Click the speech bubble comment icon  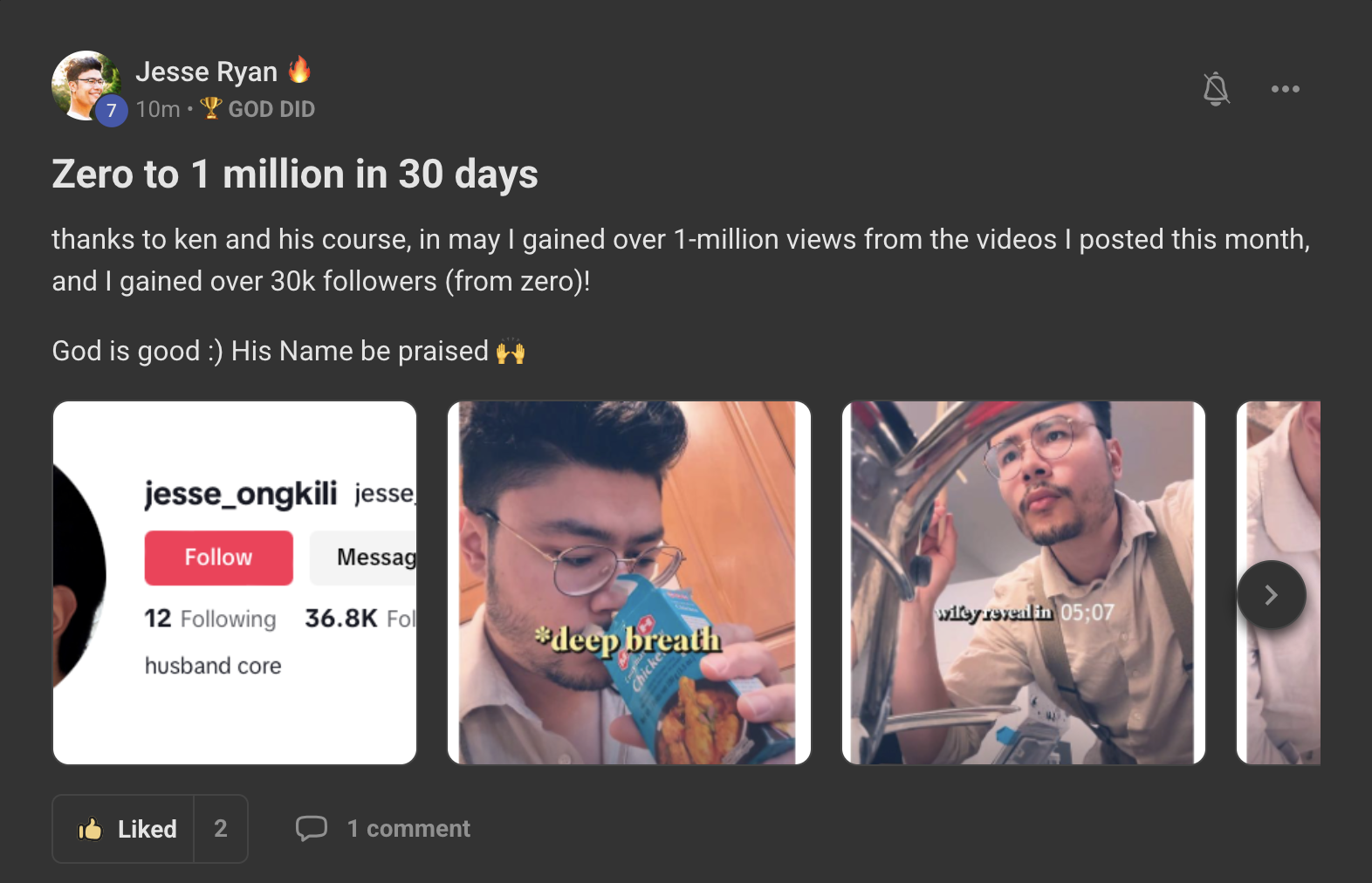[x=312, y=829]
